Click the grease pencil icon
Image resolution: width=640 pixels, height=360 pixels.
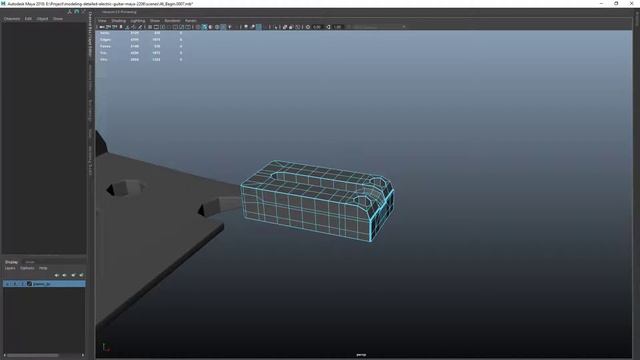[140, 27]
